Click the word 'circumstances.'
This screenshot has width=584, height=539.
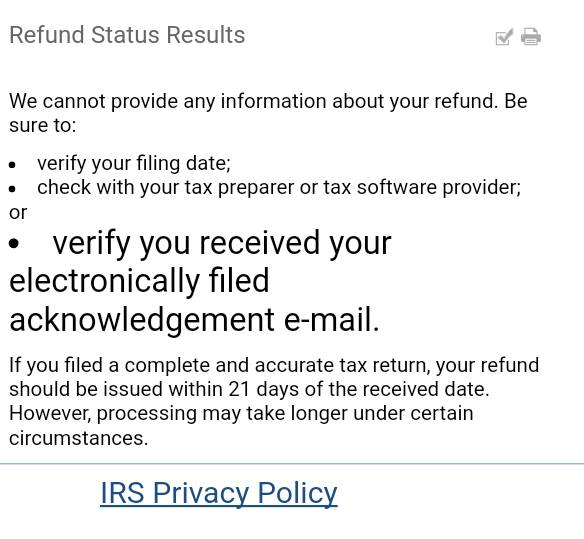79,438
